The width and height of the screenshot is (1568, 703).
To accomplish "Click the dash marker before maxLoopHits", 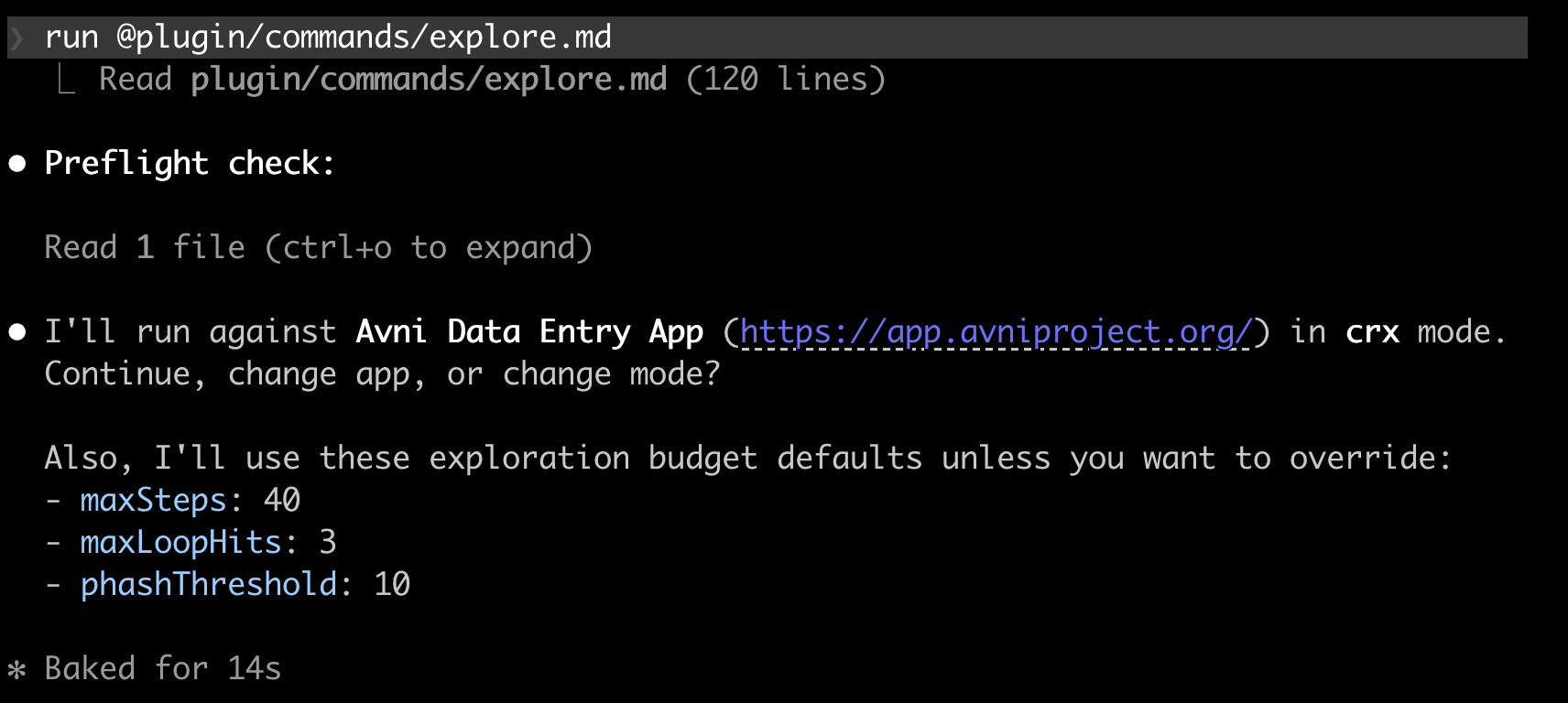I will click(x=54, y=543).
